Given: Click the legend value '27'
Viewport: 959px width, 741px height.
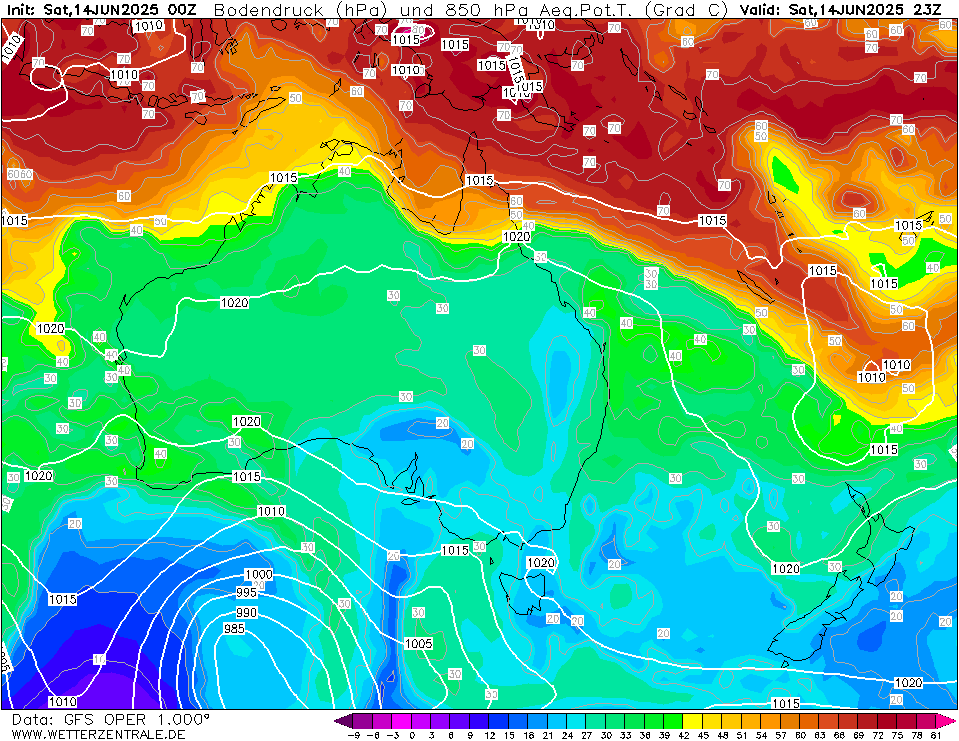Looking at the screenshot, I should tap(586, 735).
